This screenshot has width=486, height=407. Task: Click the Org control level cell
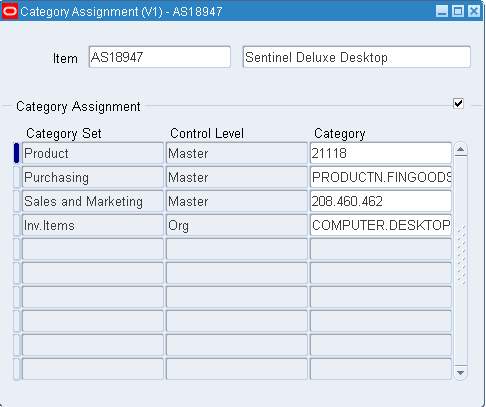(237, 225)
